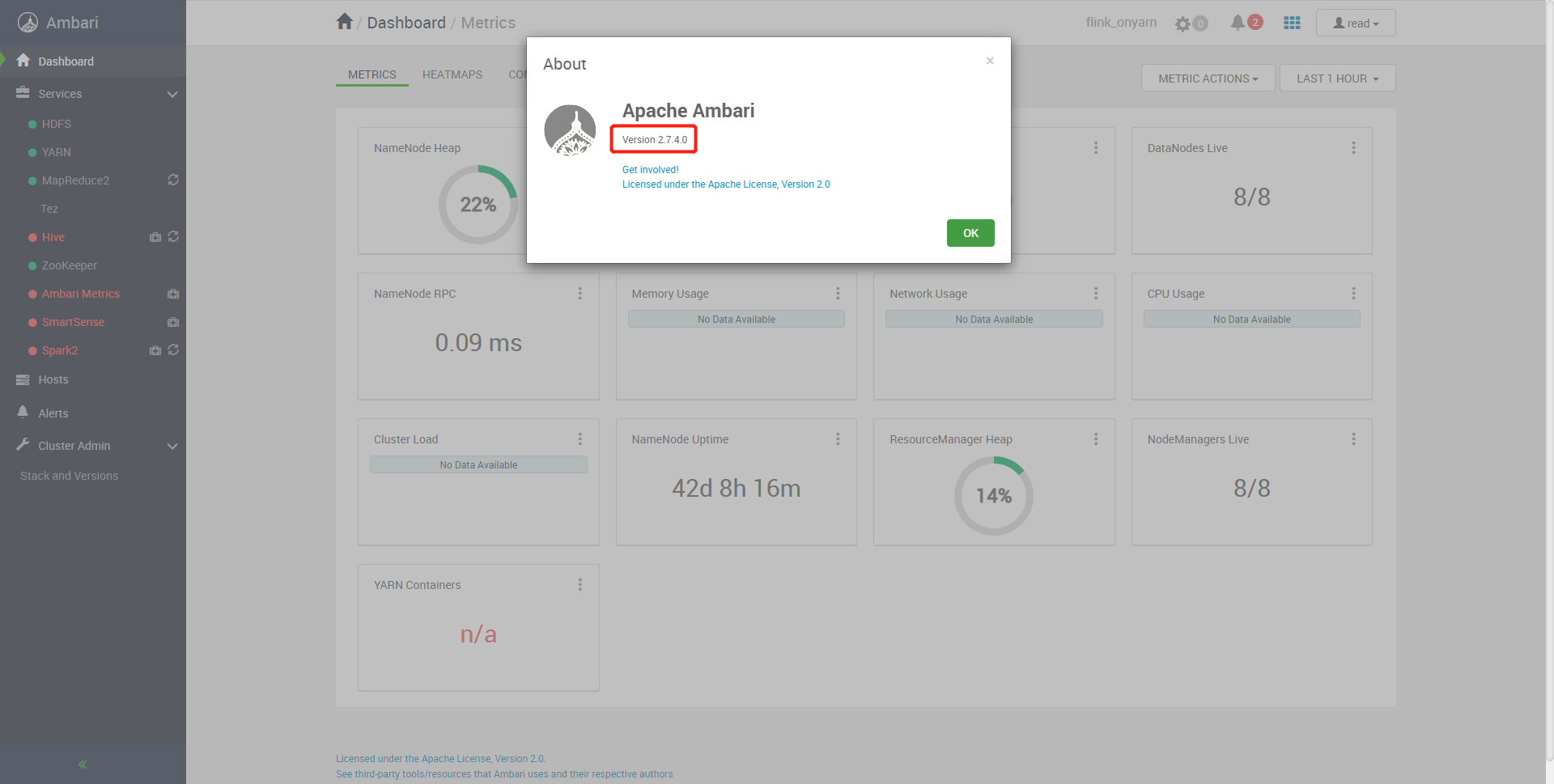1554x784 pixels.
Task: Collapse the sidebar with double-chevron icon
Action: pos(83,764)
